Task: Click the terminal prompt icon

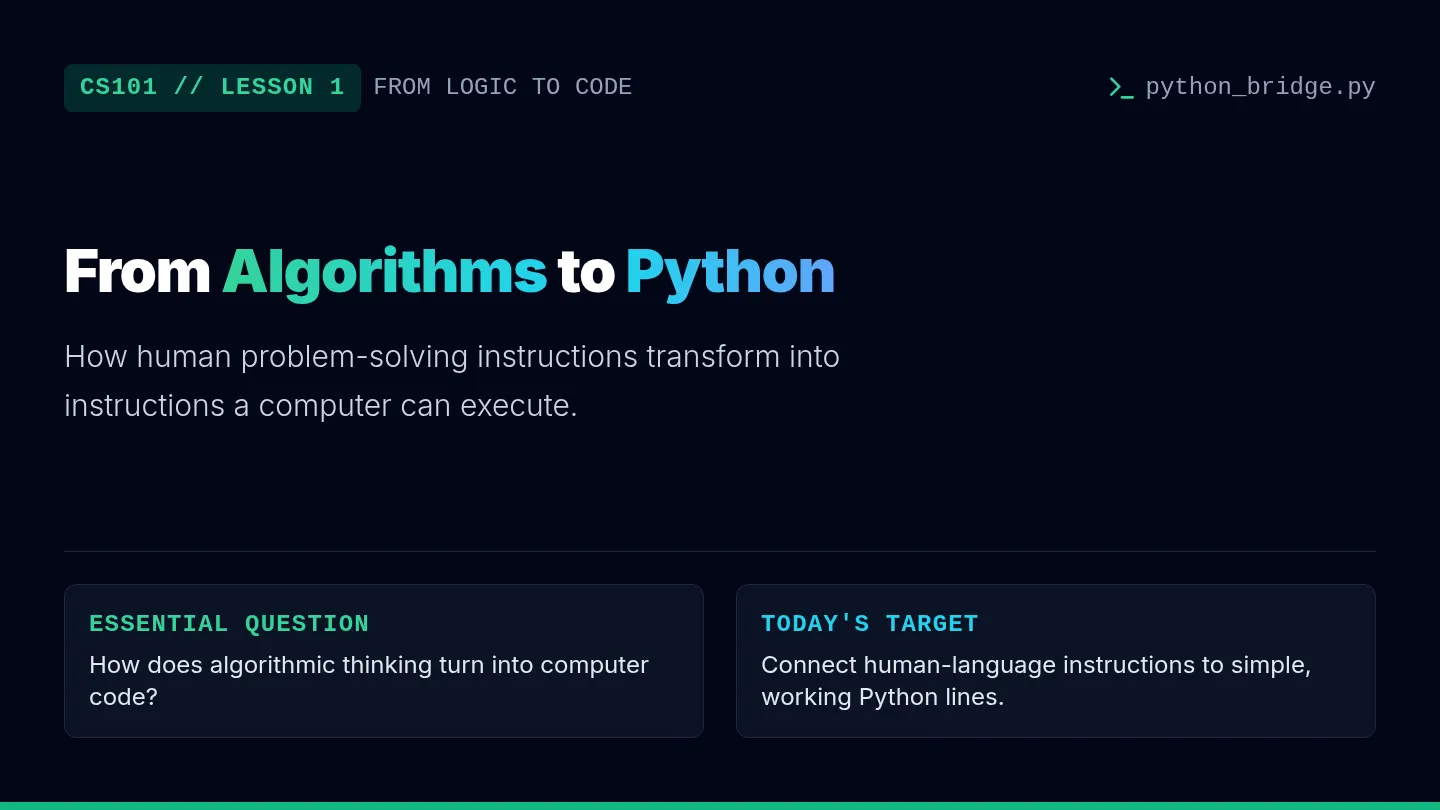Action: (x=1121, y=88)
